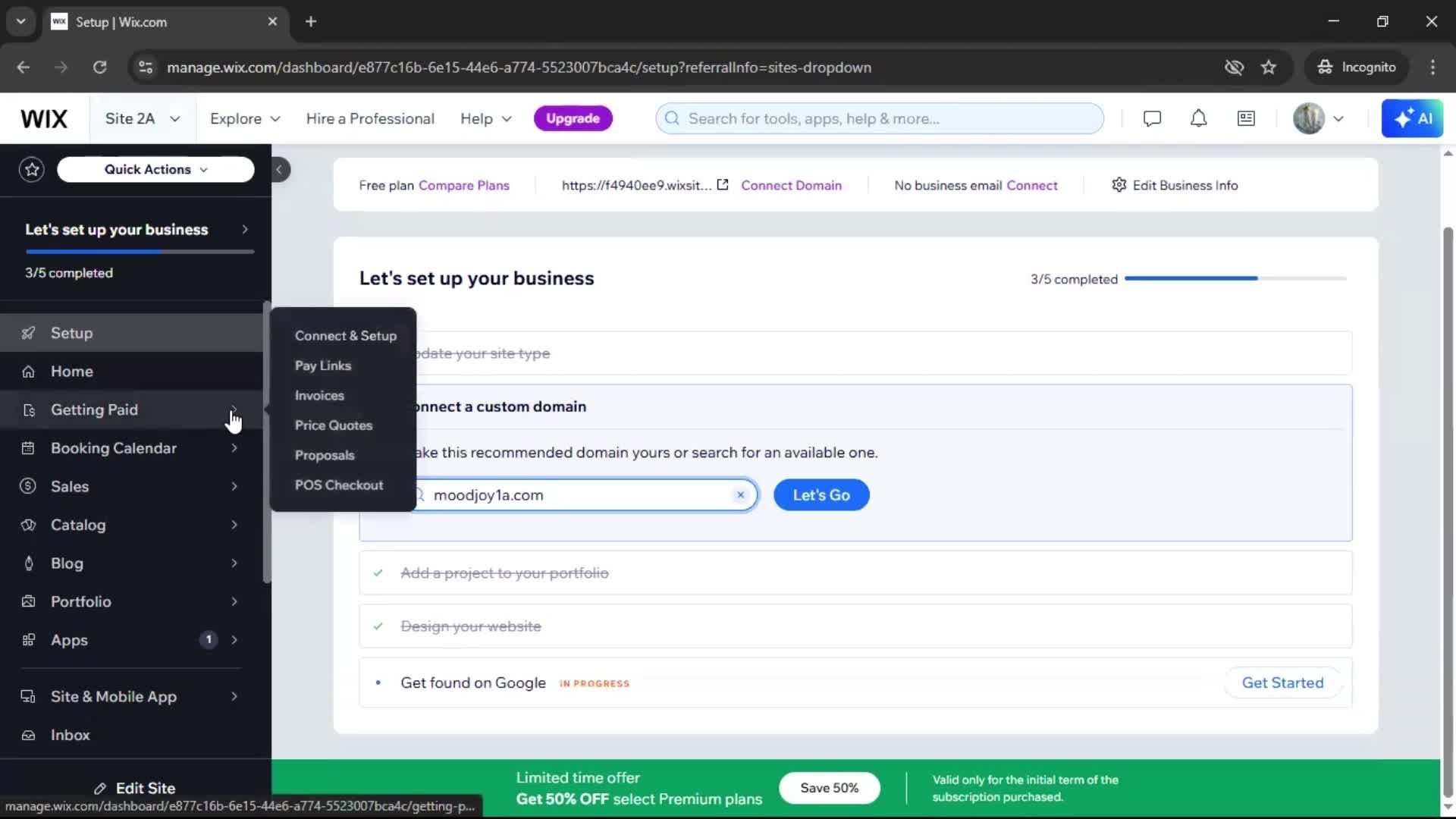The height and width of the screenshot is (819, 1456).
Task: Select Price Quotes in flyout menu
Action: 334,425
